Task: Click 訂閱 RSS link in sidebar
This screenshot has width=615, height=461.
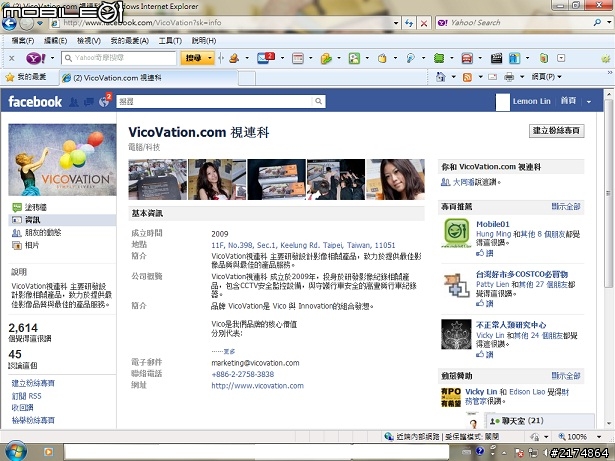Action: tap(26, 396)
